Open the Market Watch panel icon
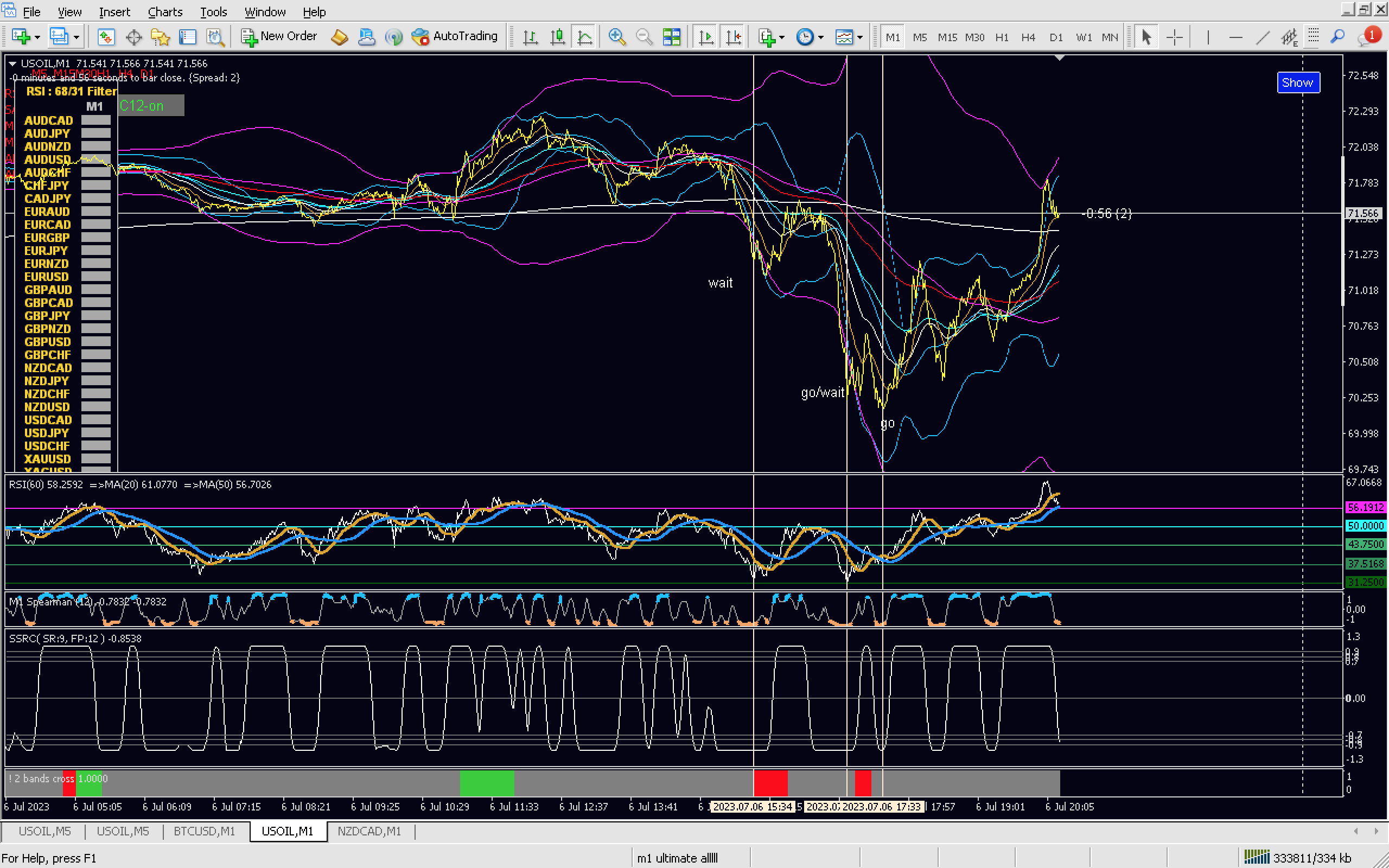This screenshot has height=868, width=1389. click(106, 37)
